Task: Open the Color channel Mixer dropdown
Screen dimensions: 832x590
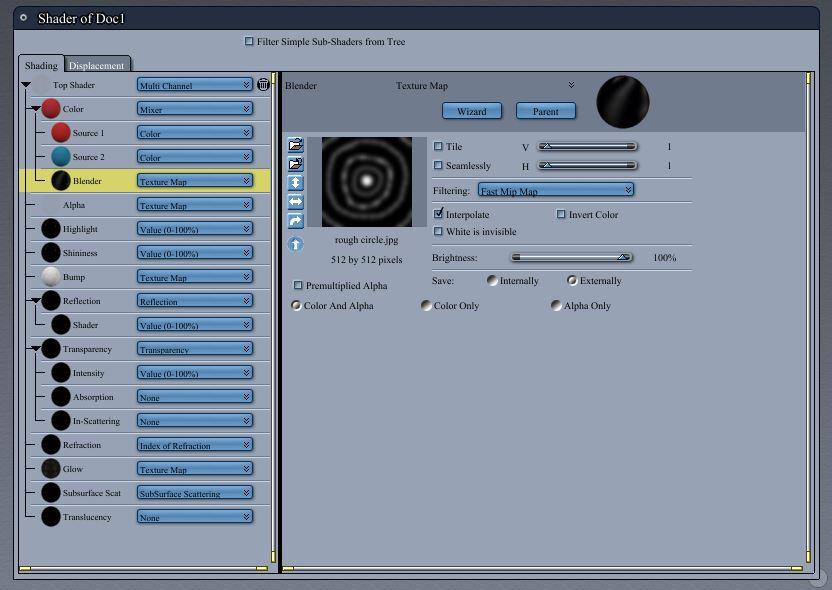Action: coord(194,109)
